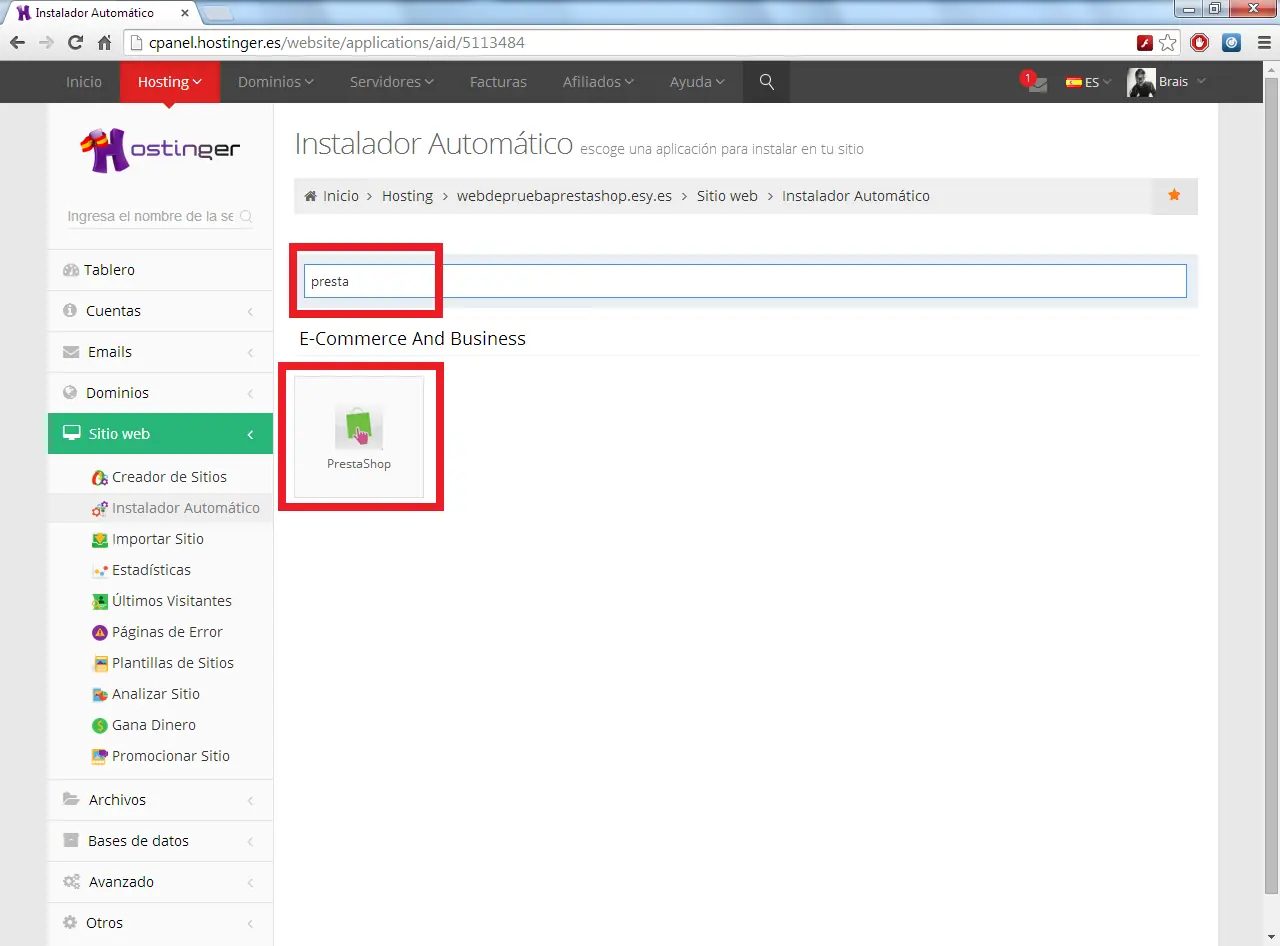This screenshot has width=1280, height=946.
Task: Open the Tablero sidebar item
Action: click(x=160, y=270)
